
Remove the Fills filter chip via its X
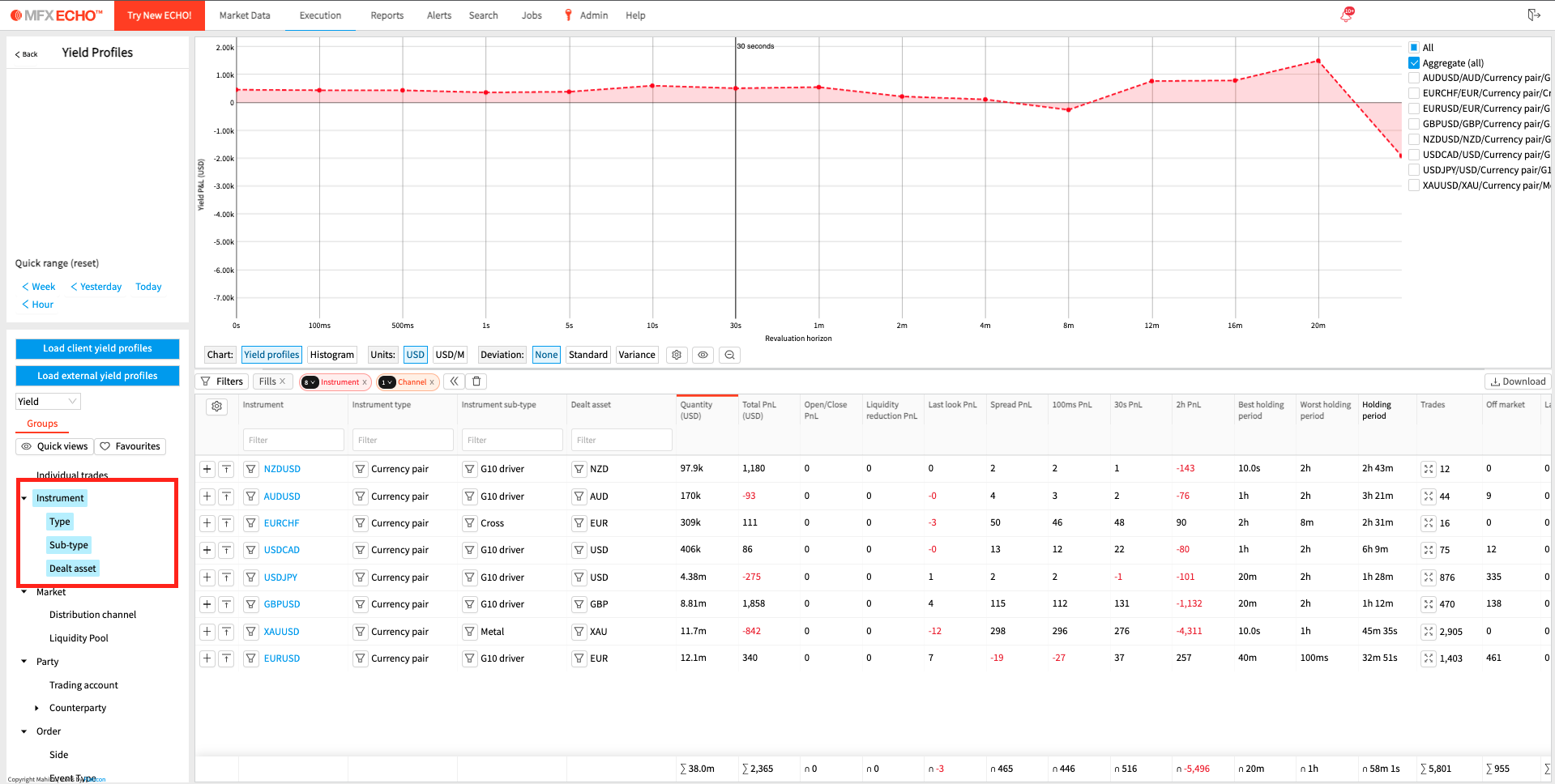[x=282, y=381]
